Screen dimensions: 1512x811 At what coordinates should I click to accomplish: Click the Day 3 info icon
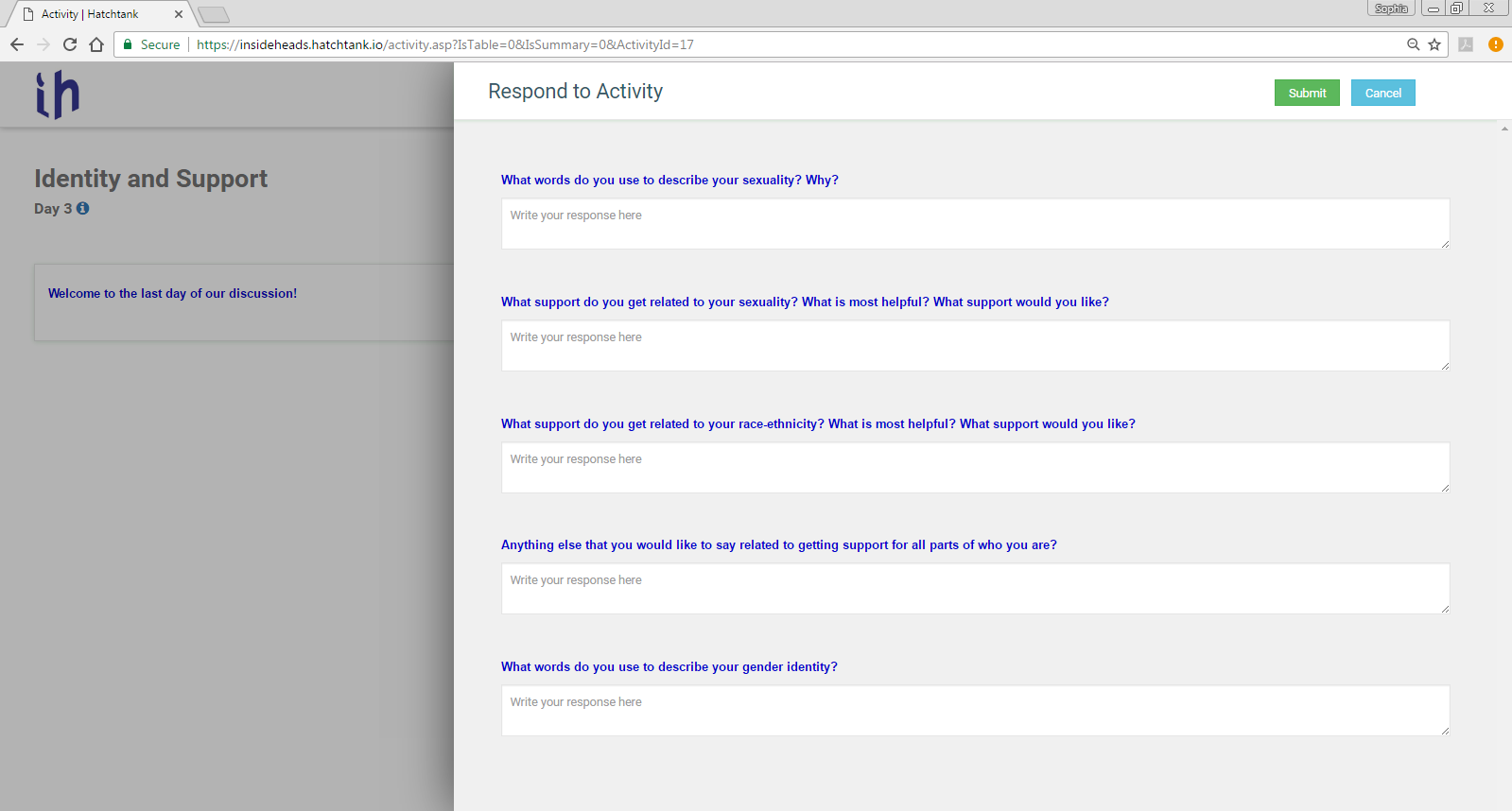point(83,209)
